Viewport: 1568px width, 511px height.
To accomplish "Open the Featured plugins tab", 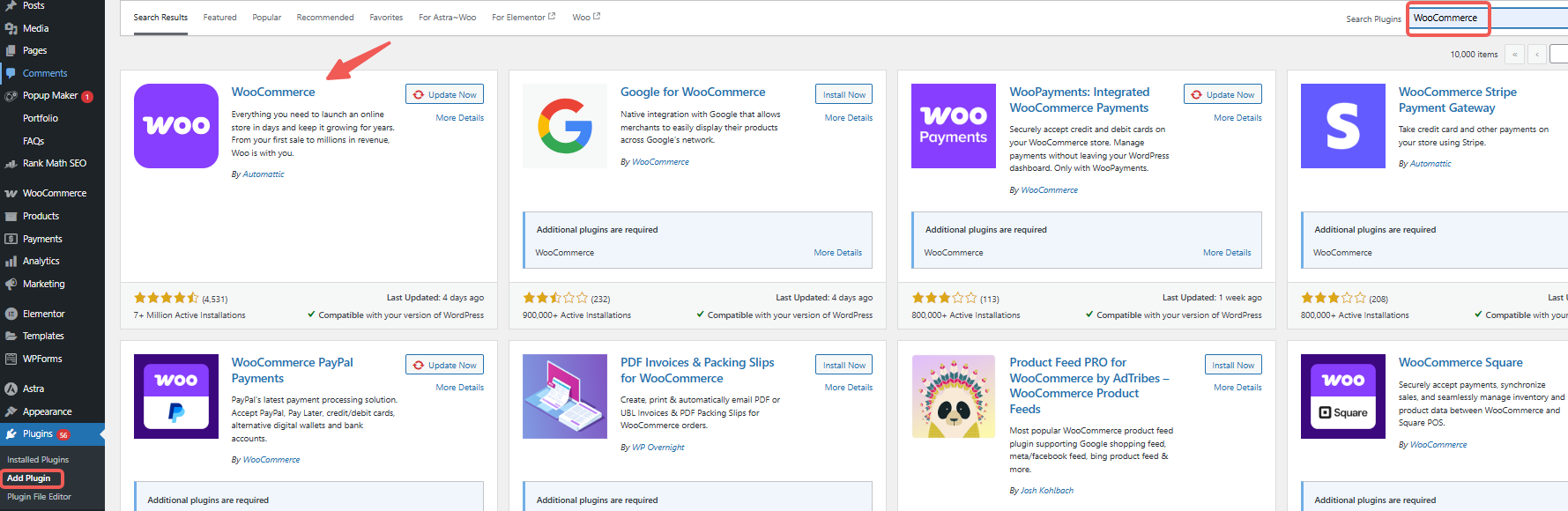I will coord(219,18).
